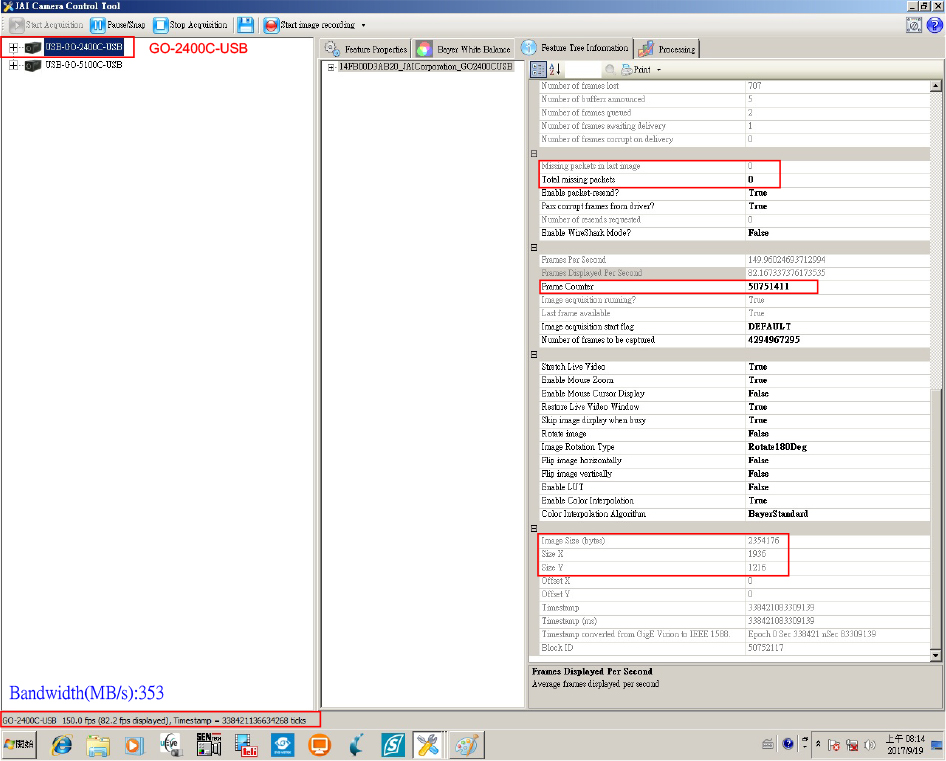Click the Pause/Snap toolbar icon
Screen dimensions: 946x761
coord(99,24)
